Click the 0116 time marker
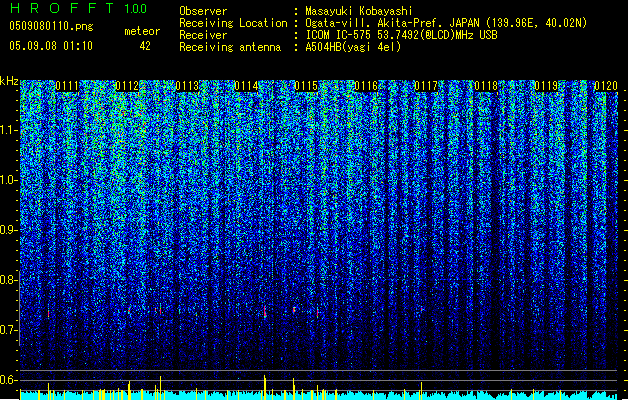This screenshot has width=629, height=400. (x=366, y=86)
